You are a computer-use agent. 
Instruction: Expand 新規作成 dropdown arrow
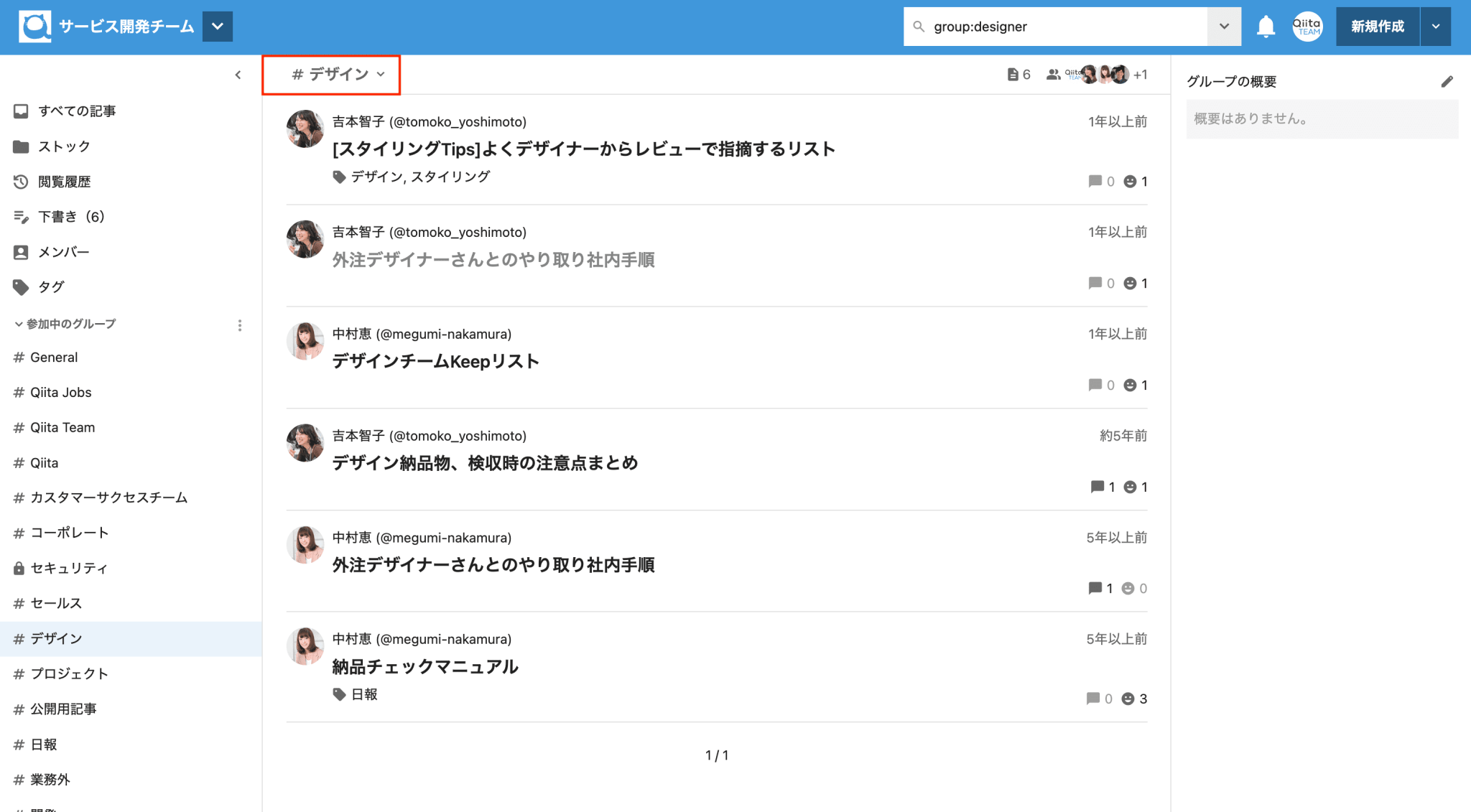click(1435, 27)
